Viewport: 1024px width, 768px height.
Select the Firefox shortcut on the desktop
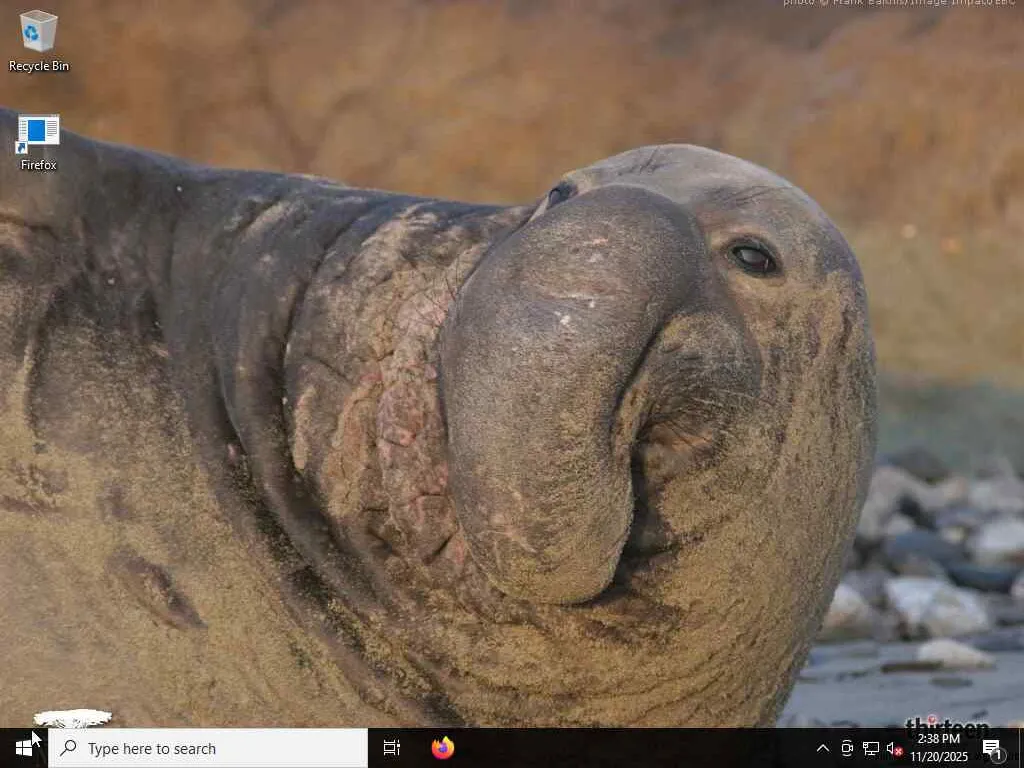tap(39, 142)
